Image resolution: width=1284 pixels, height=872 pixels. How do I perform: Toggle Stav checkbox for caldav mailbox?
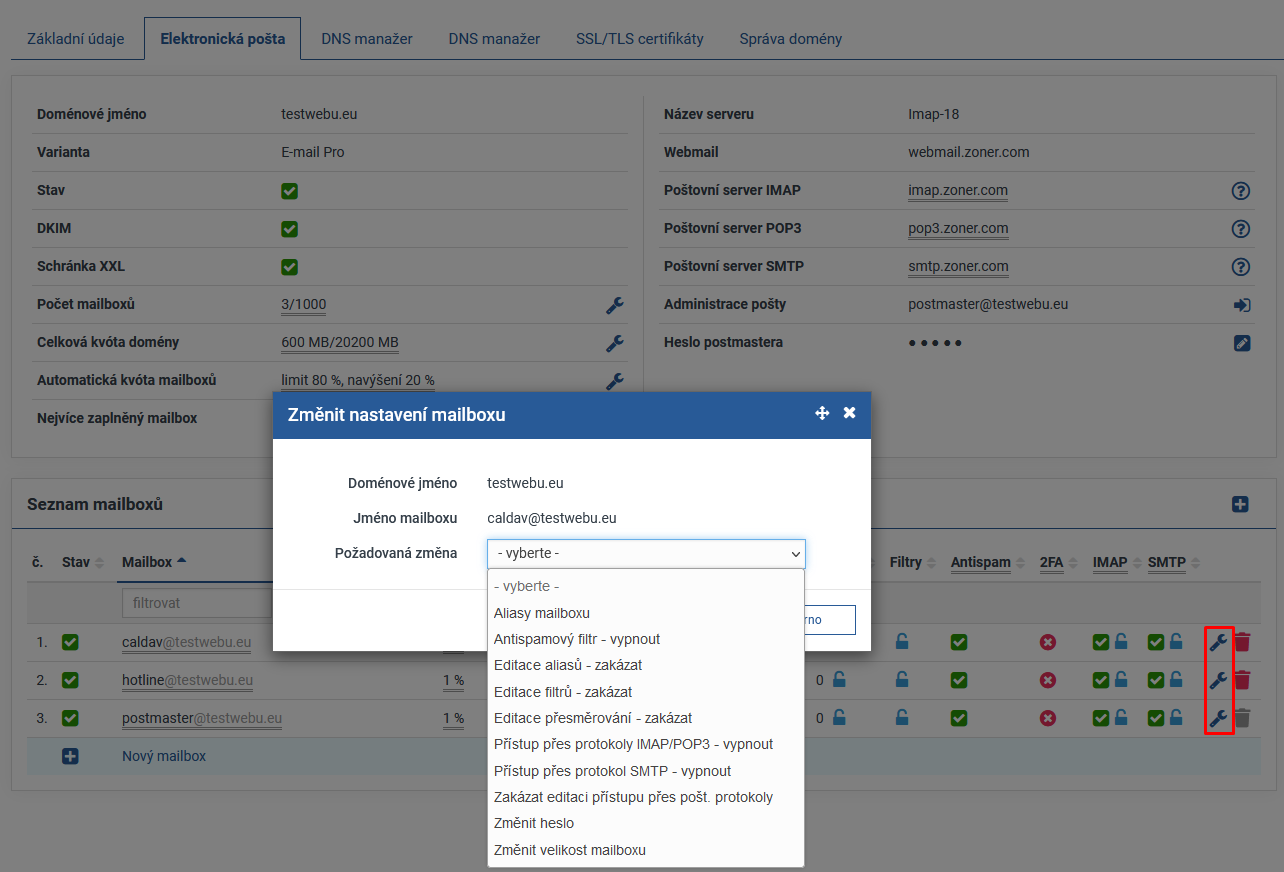pos(70,642)
